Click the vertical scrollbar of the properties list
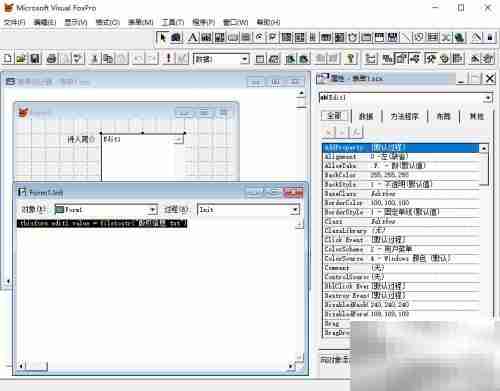Image resolution: width=500 pixels, height=391 pixels. (x=484, y=240)
